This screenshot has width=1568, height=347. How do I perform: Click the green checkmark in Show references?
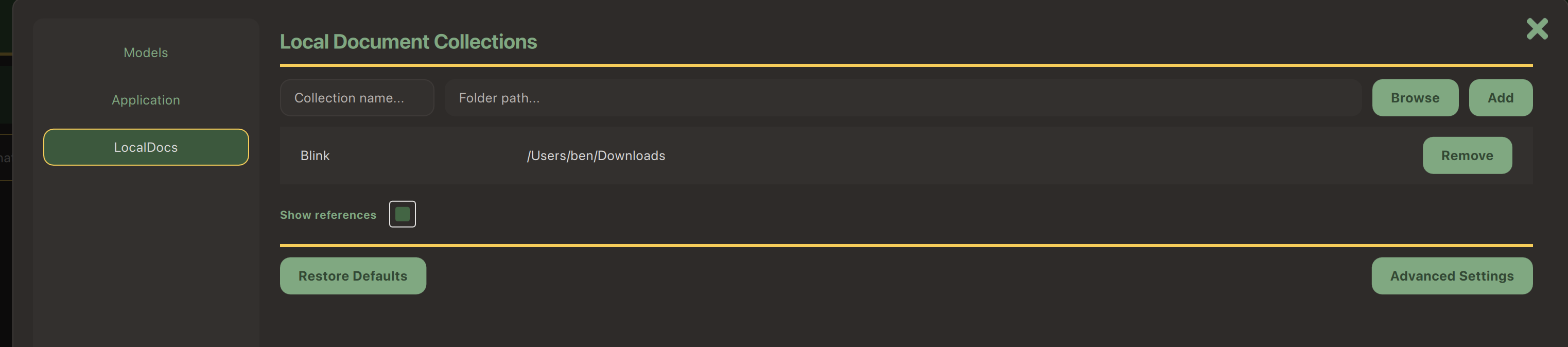coord(403,214)
